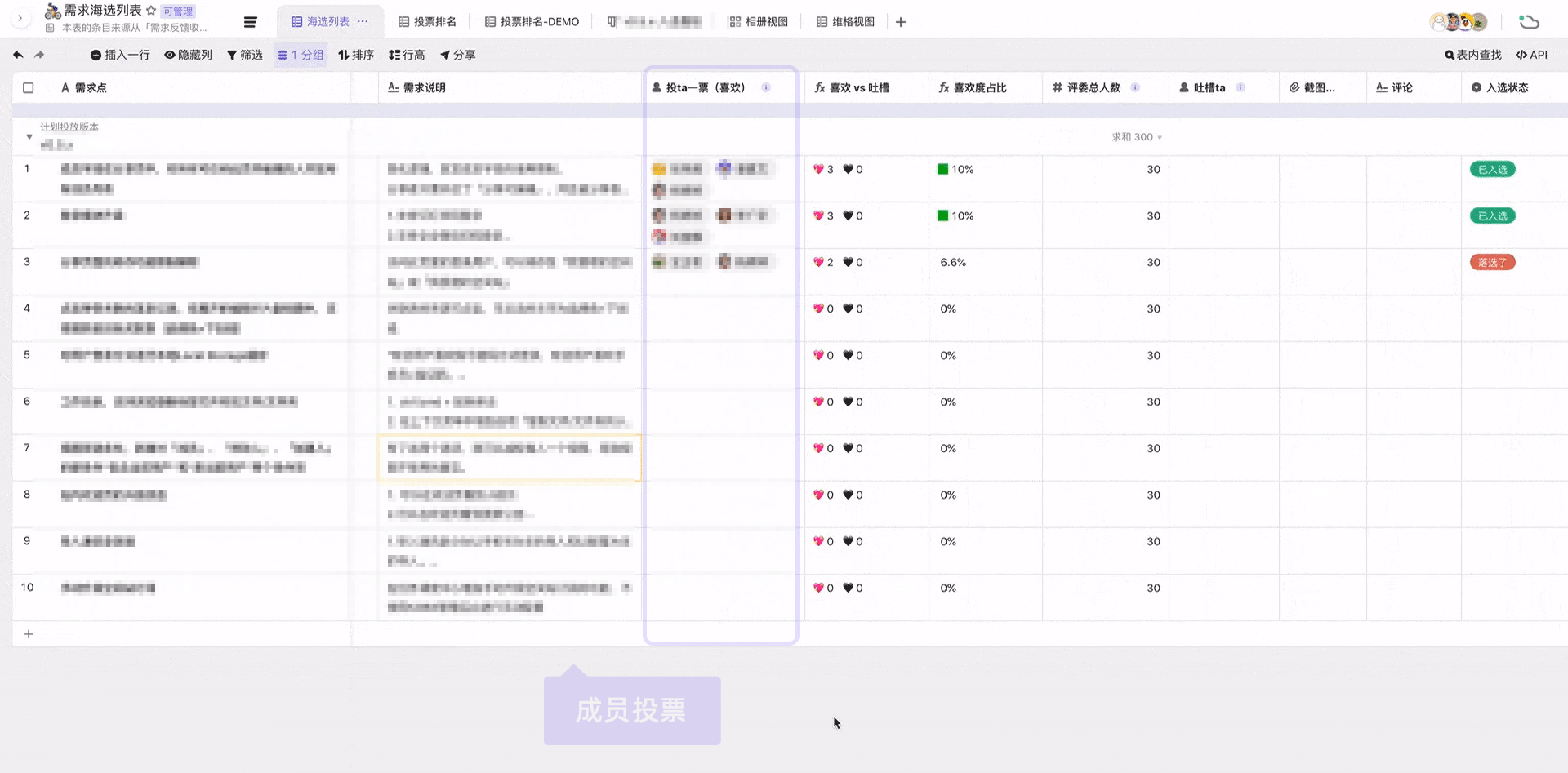
Task: Open 隐藏列 to toggle column visibility
Action: (x=188, y=55)
